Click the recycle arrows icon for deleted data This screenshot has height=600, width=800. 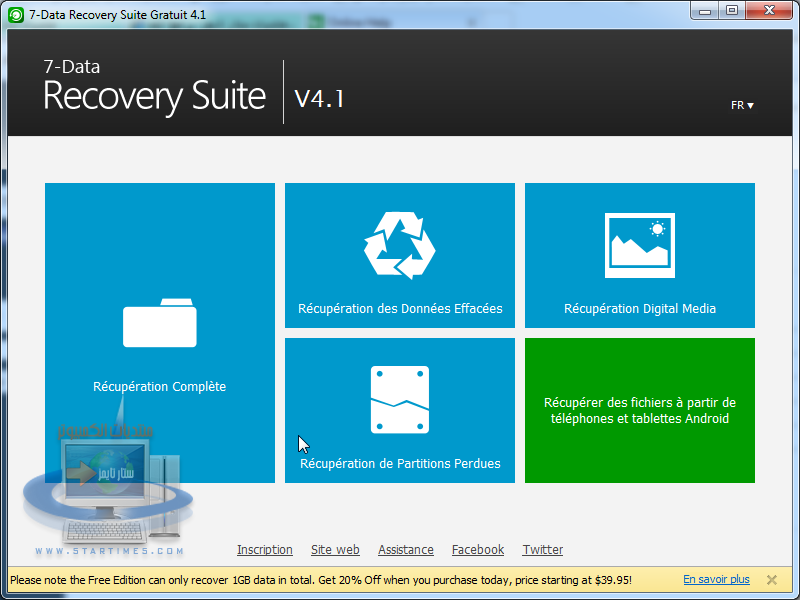point(399,245)
